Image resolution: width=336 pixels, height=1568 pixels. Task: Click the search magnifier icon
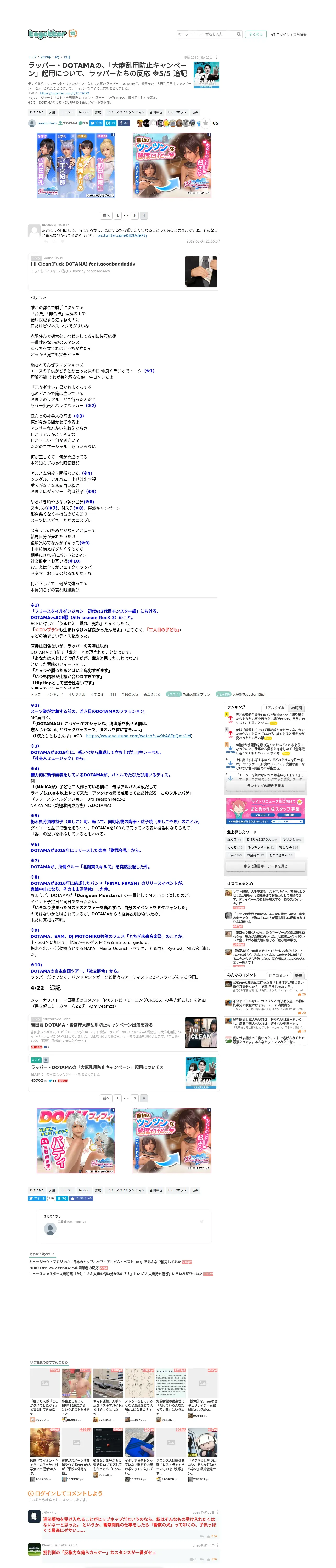pyautogui.click(x=239, y=34)
